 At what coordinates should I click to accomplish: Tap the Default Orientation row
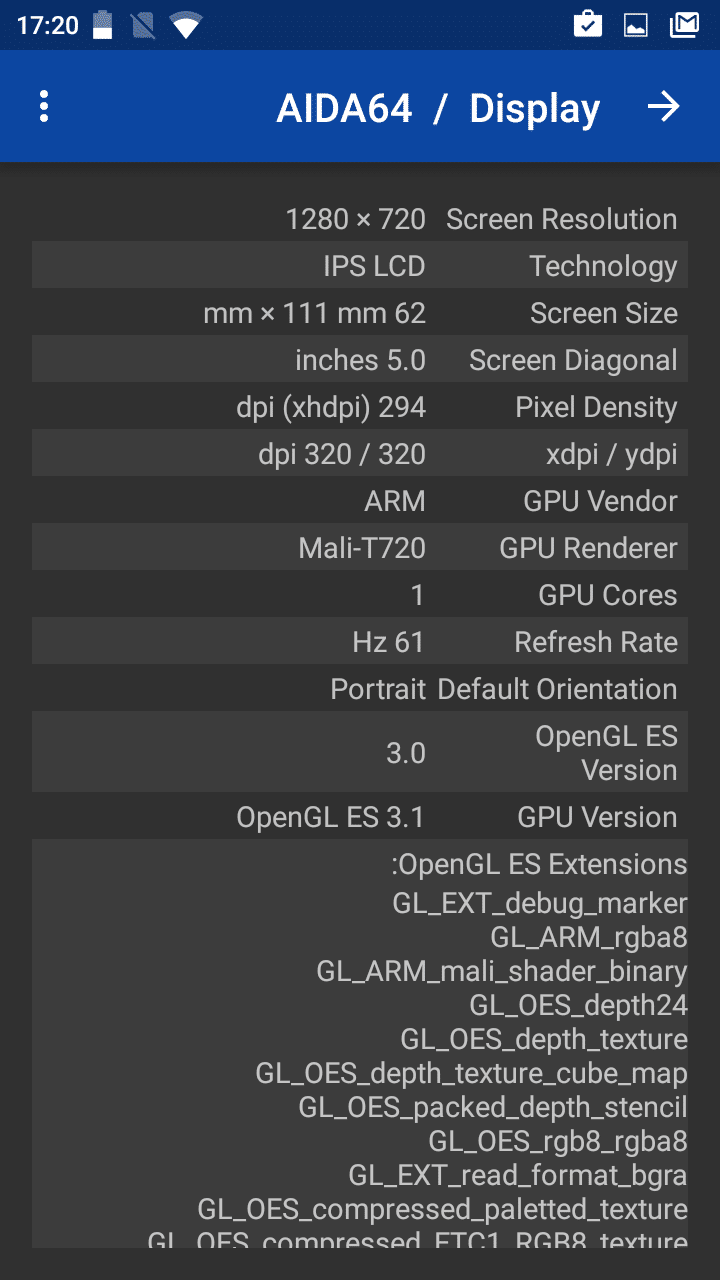(360, 689)
